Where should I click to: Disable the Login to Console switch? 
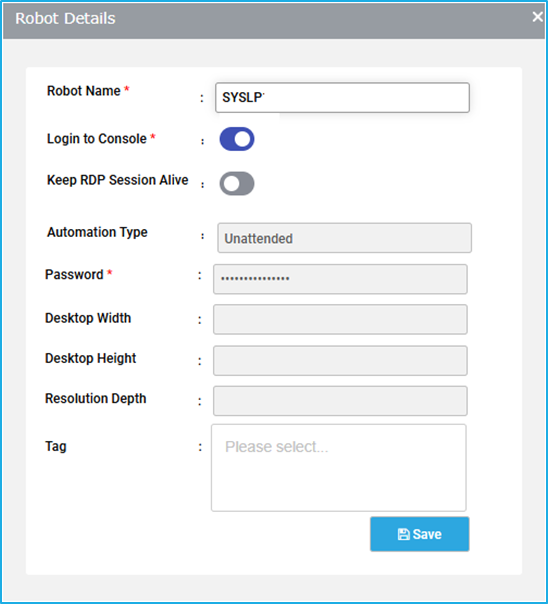point(237,139)
